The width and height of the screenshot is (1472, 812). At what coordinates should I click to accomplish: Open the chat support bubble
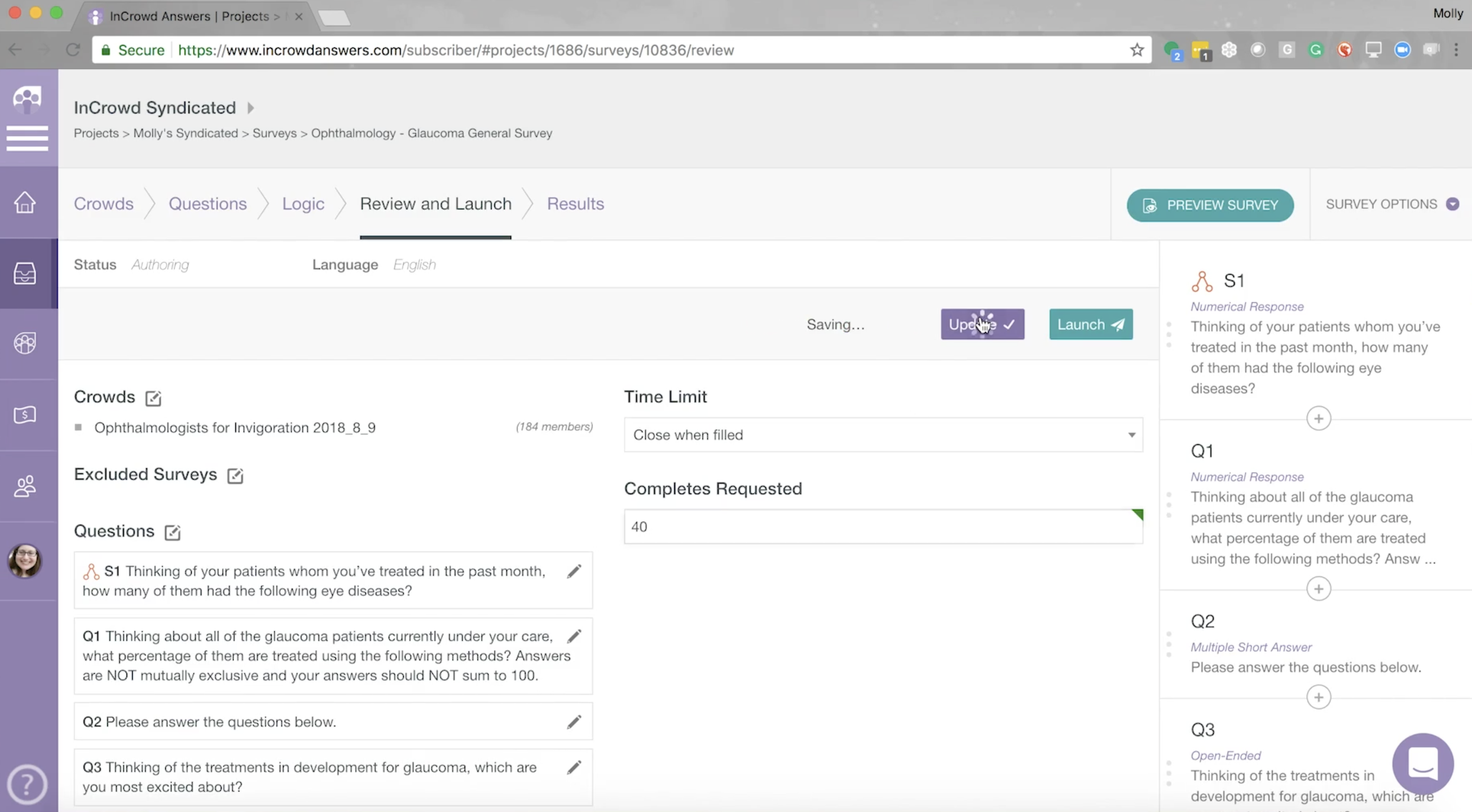point(1422,764)
